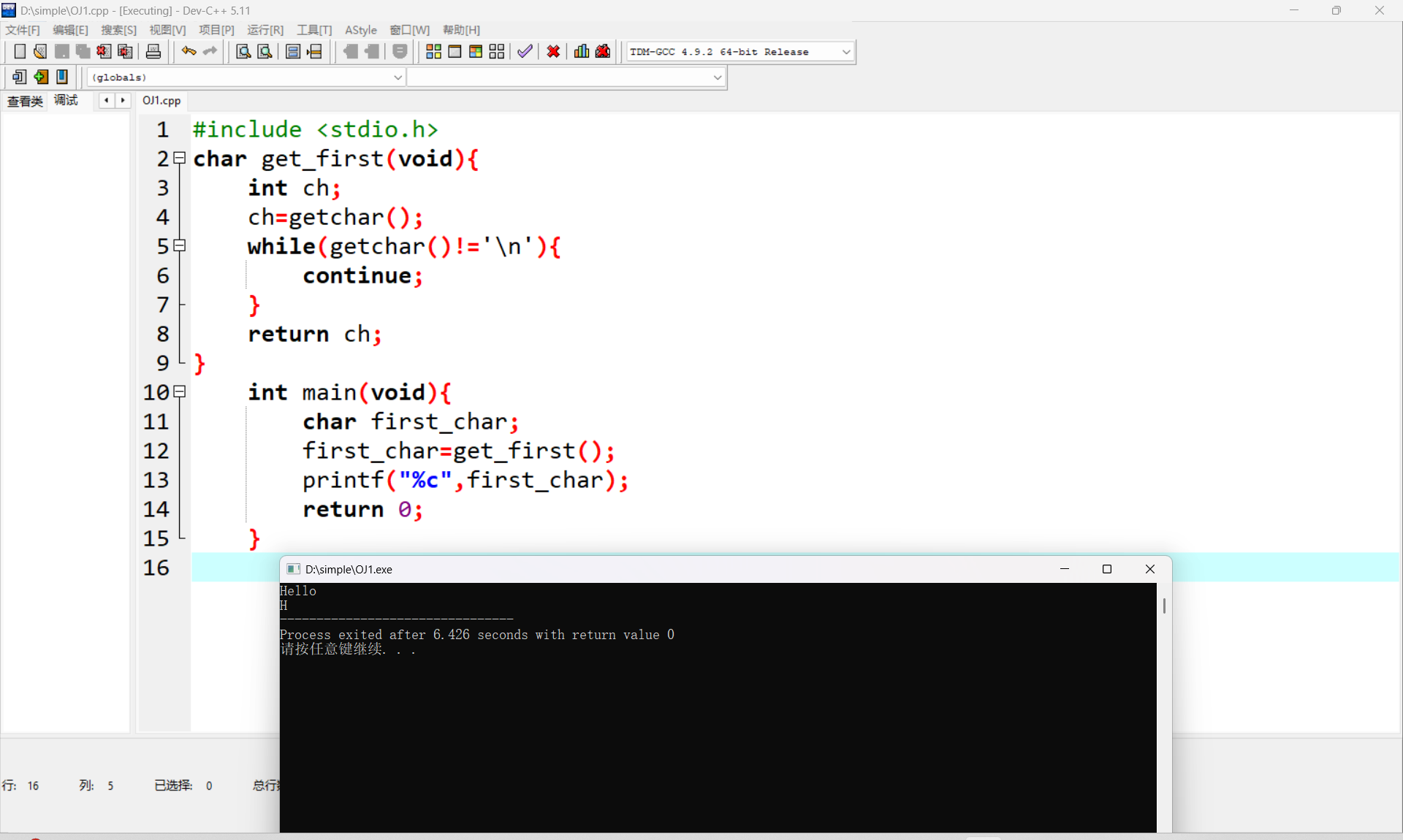Click the left tab scroll arrow button
This screenshot has width=1403, height=840.
(x=107, y=101)
